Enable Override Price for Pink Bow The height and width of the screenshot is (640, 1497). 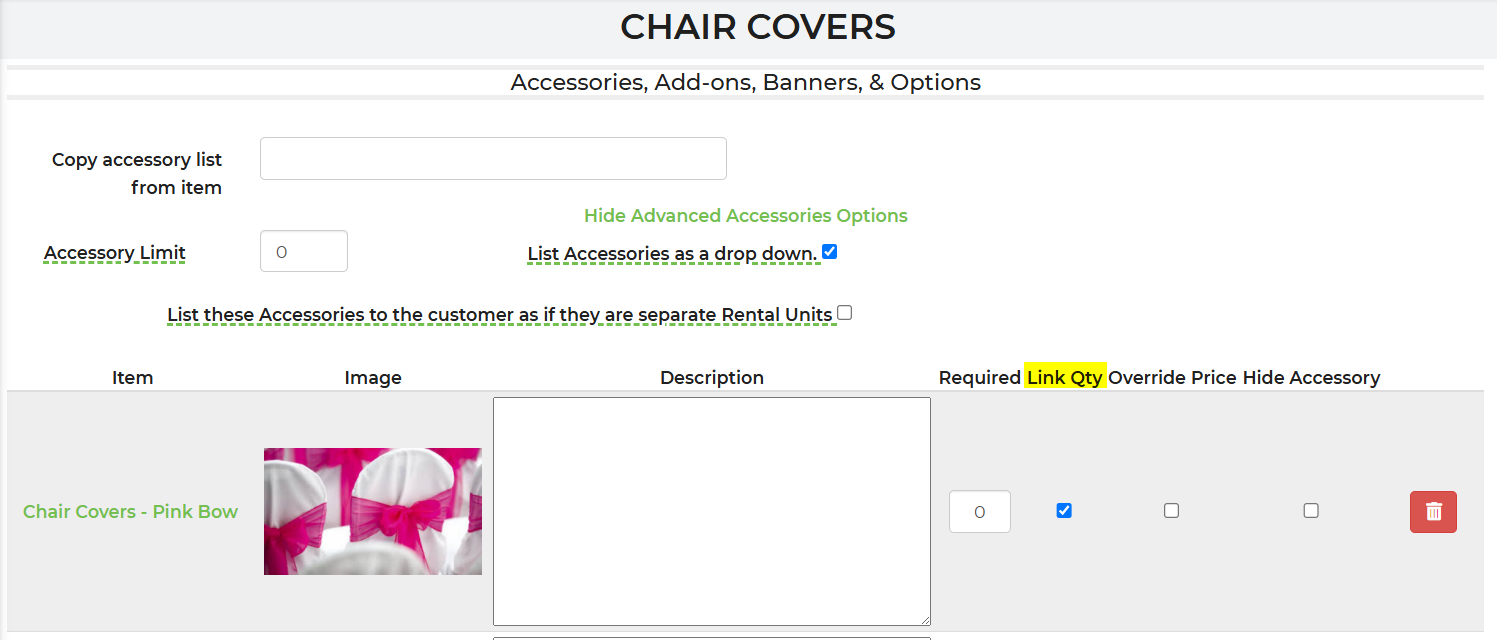[1171, 510]
